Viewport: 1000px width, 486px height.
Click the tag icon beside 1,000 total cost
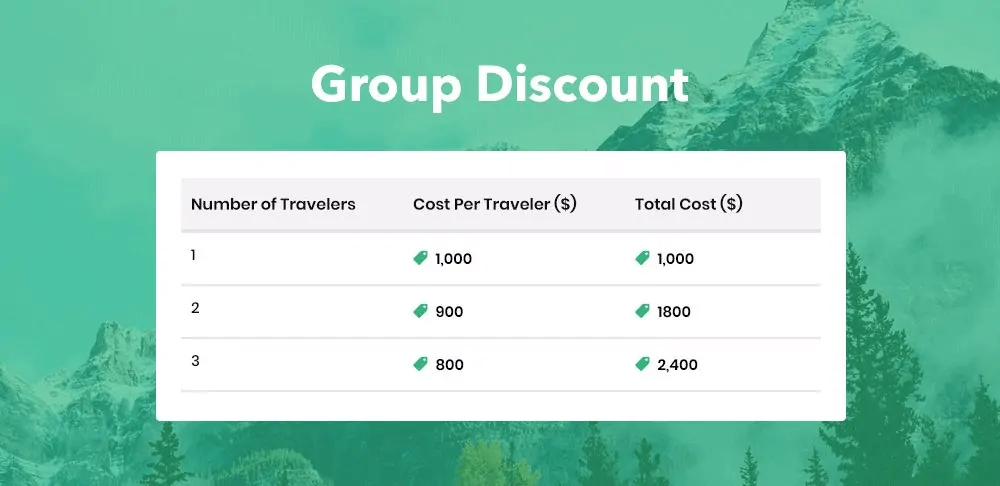(642, 258)
